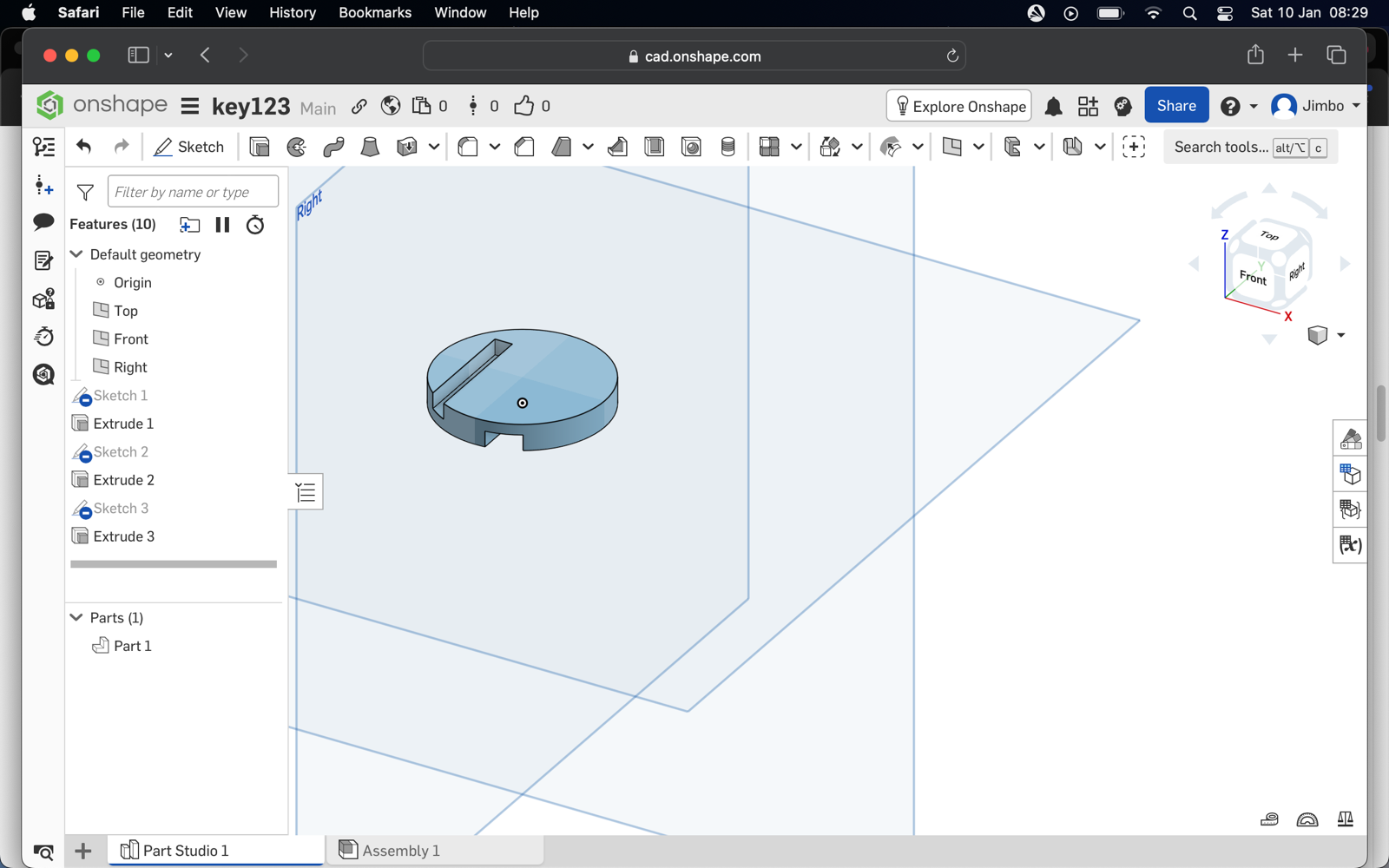Choose the Loft tool
The width and height of the screenshot is (1389, 868).
(370, 147)
